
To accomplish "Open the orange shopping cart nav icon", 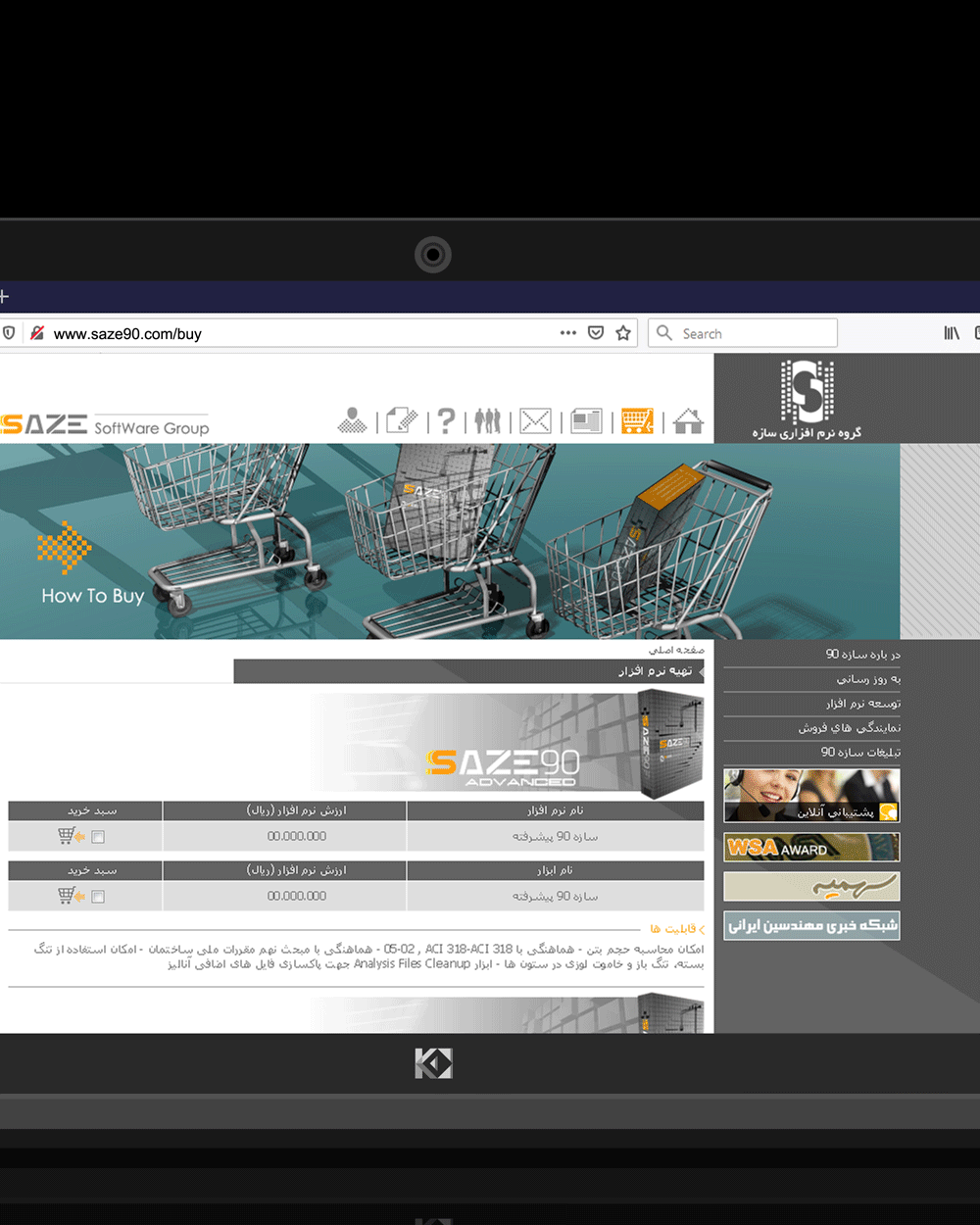I will (637, 421).
